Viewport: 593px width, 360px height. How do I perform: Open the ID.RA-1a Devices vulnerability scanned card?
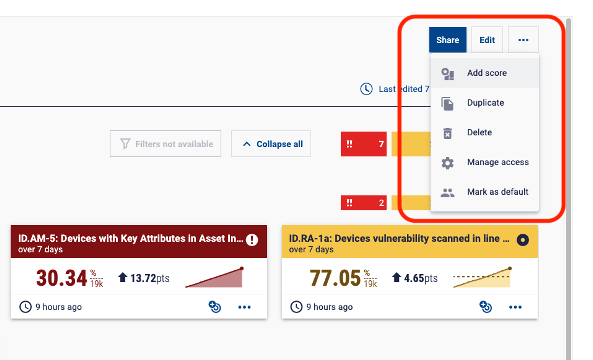[410, 272]
